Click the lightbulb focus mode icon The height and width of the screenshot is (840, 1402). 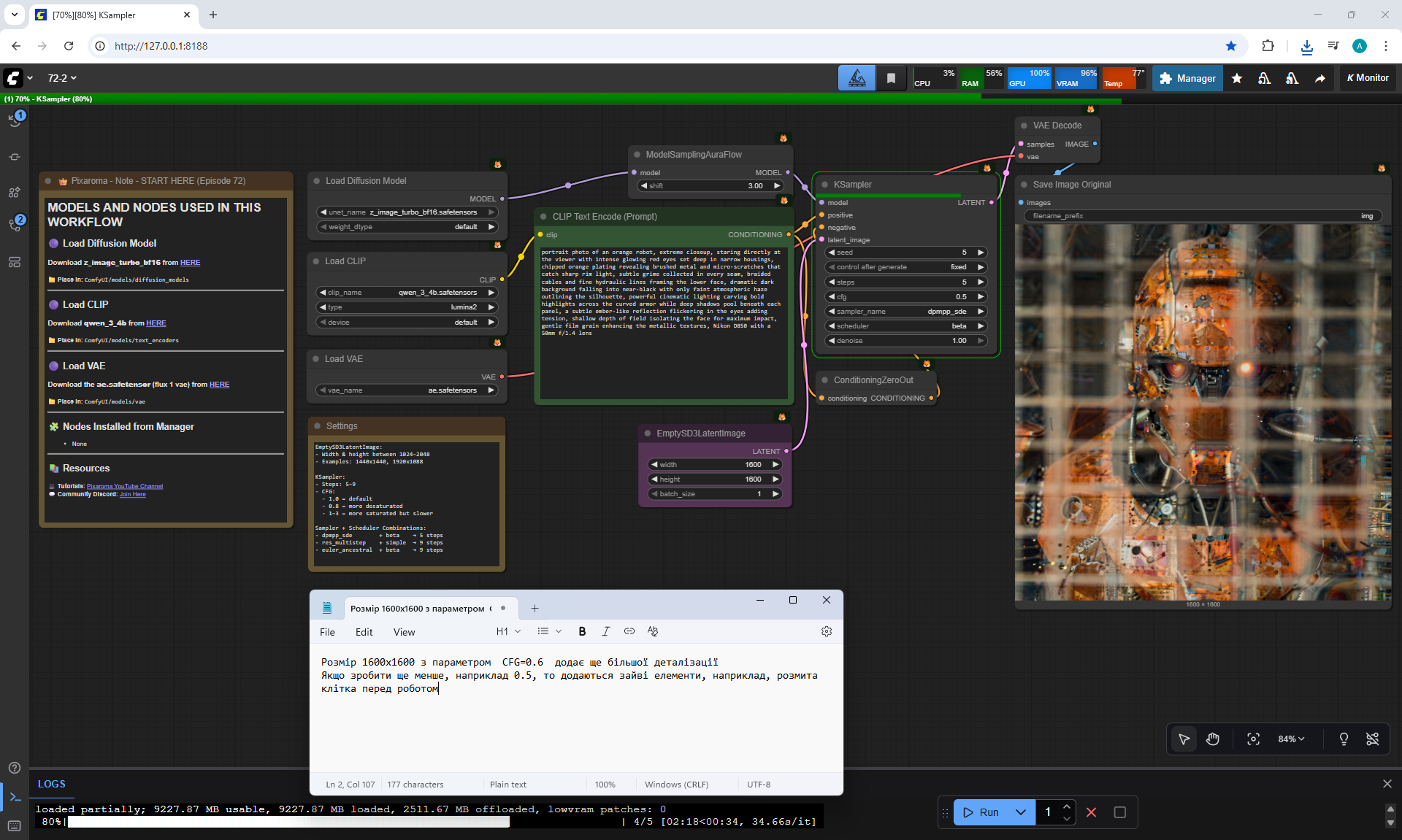(x=1344, y=739)
